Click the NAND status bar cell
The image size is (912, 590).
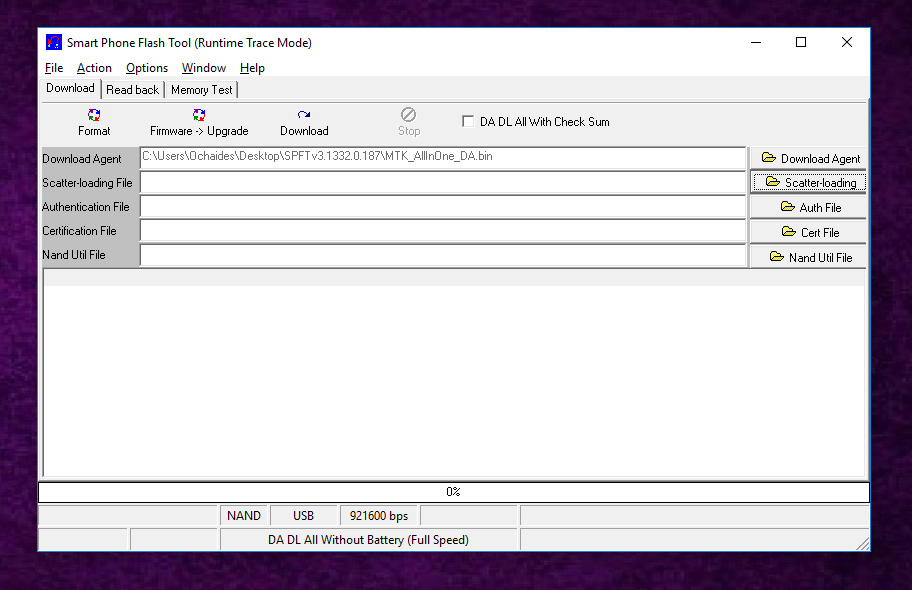[244, 516]
